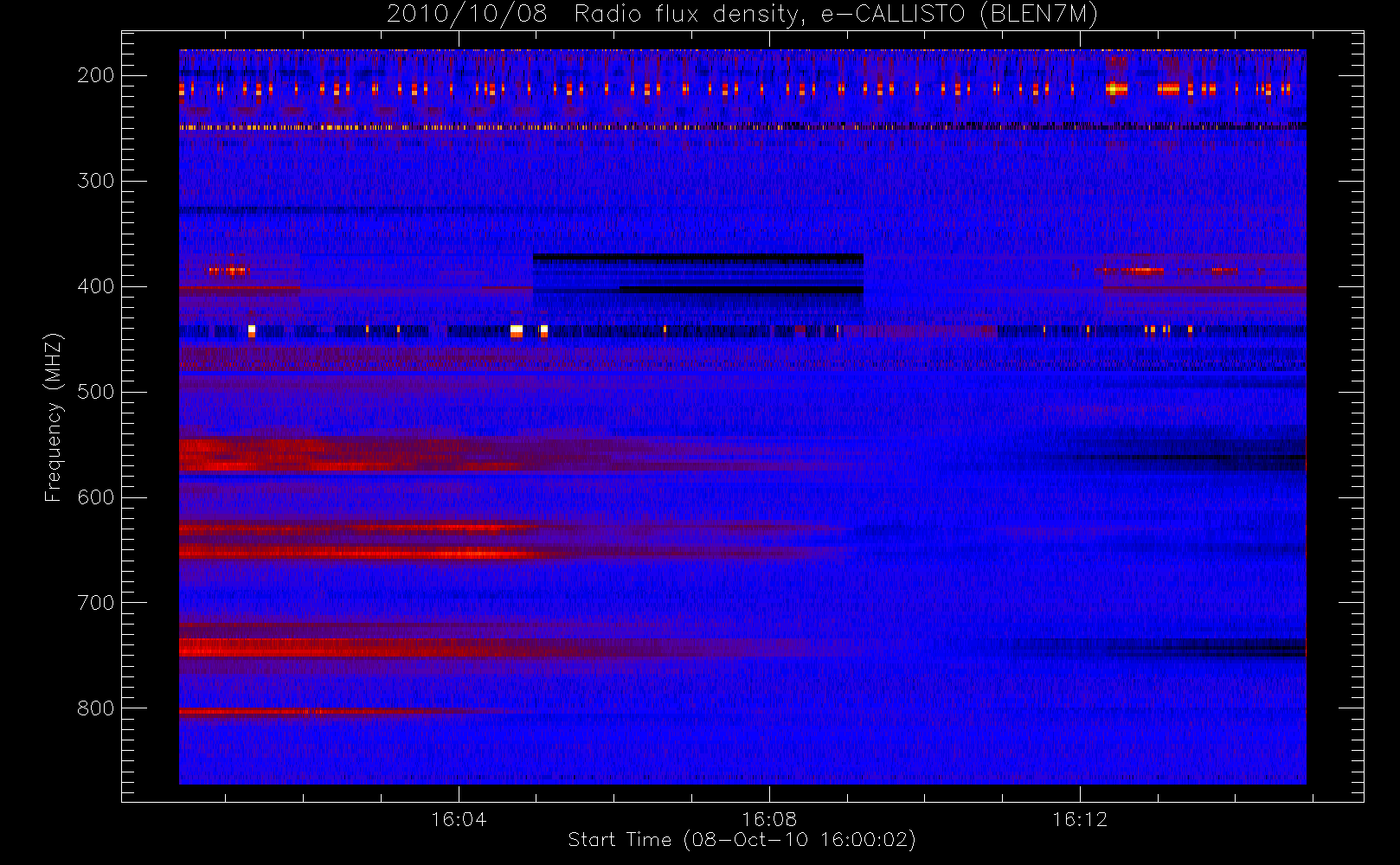Click the plot title "Radio flux density, e-CALLISTO (BLEN7M)"
The width and height of the screenshot is (1400, 865).
tap(836, 15)
